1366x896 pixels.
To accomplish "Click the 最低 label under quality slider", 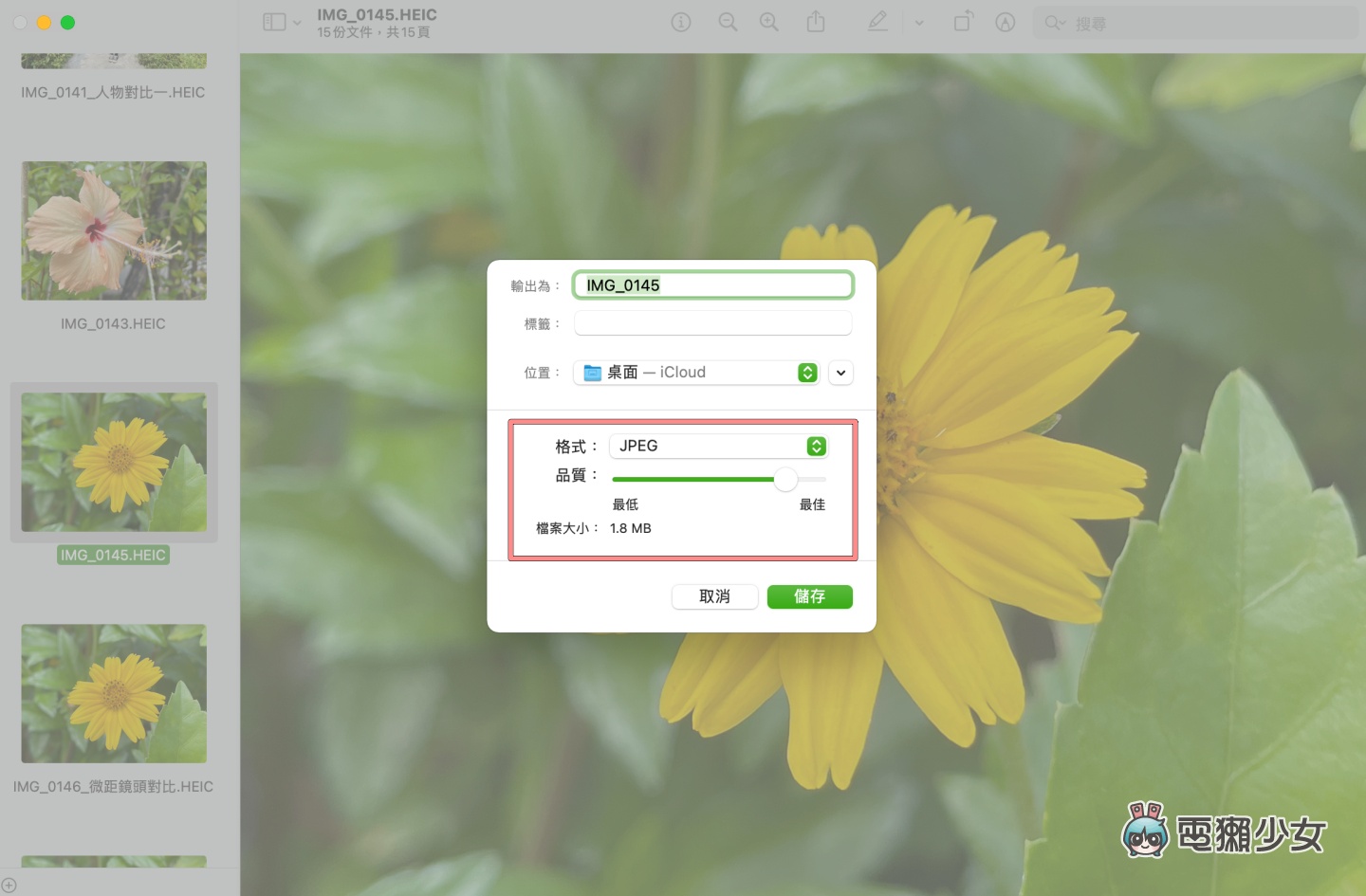I will coord(625,504).
